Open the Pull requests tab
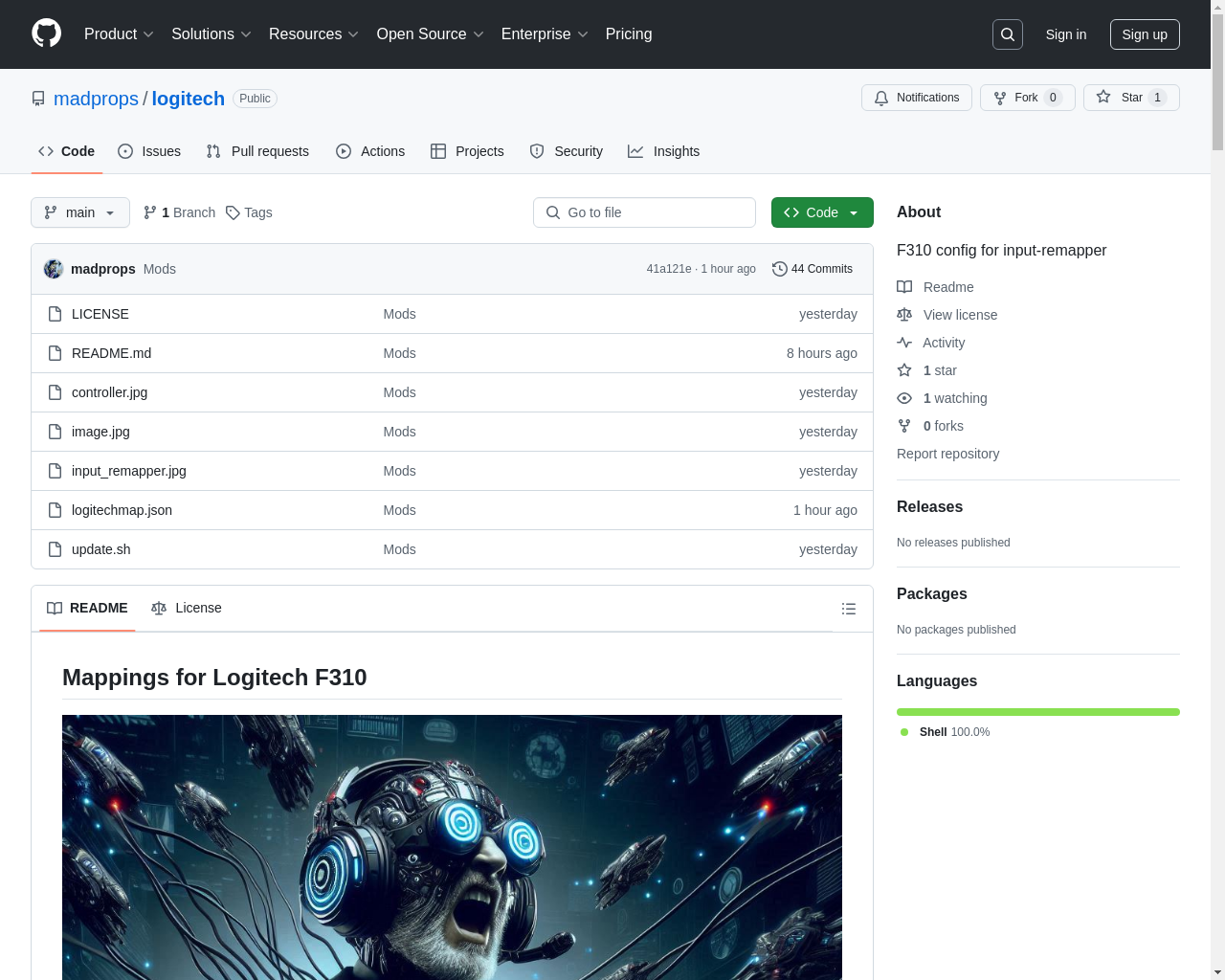This screenshot has width=1225, height=980. pyautogui.click(x=257, y=151)
